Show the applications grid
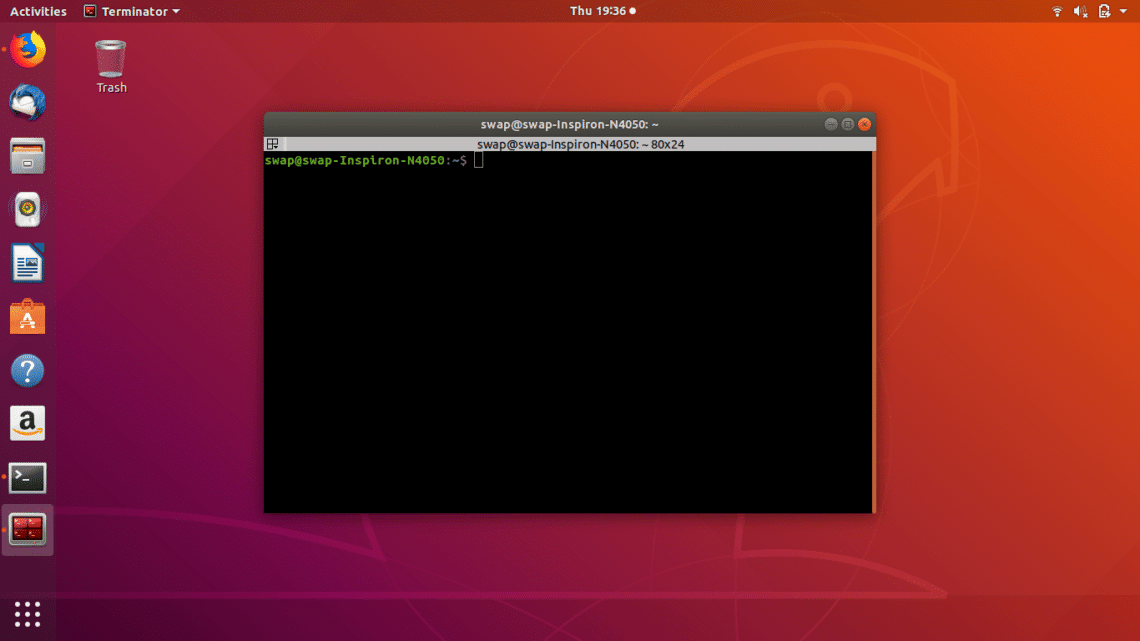 28,614
